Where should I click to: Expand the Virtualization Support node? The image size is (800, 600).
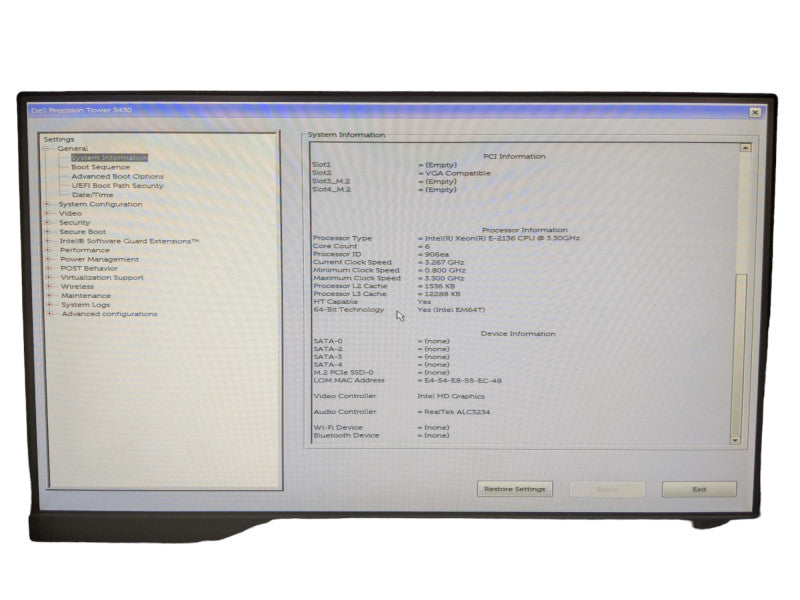(x=49, y=278)
